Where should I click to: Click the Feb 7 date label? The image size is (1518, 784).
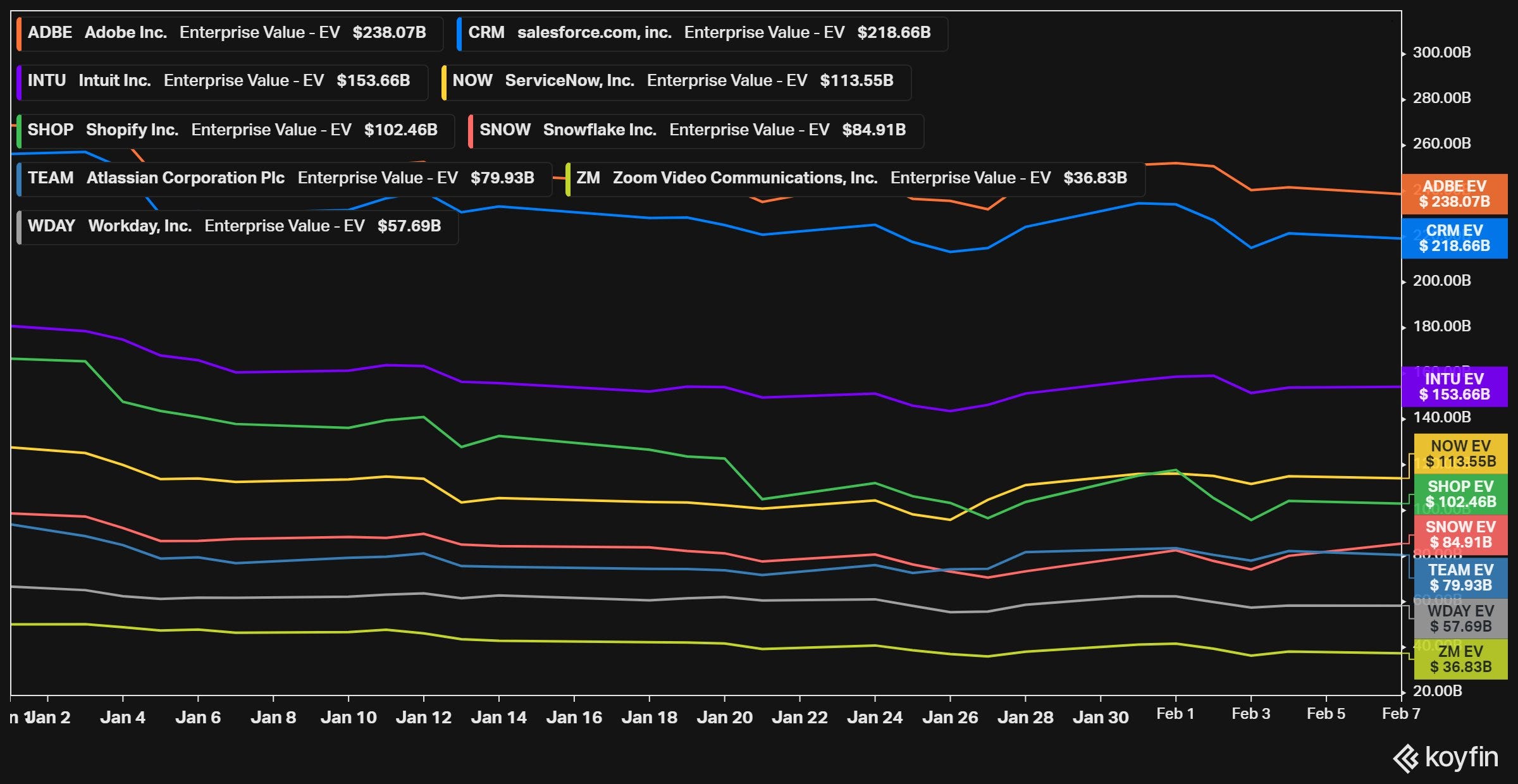1402,714
